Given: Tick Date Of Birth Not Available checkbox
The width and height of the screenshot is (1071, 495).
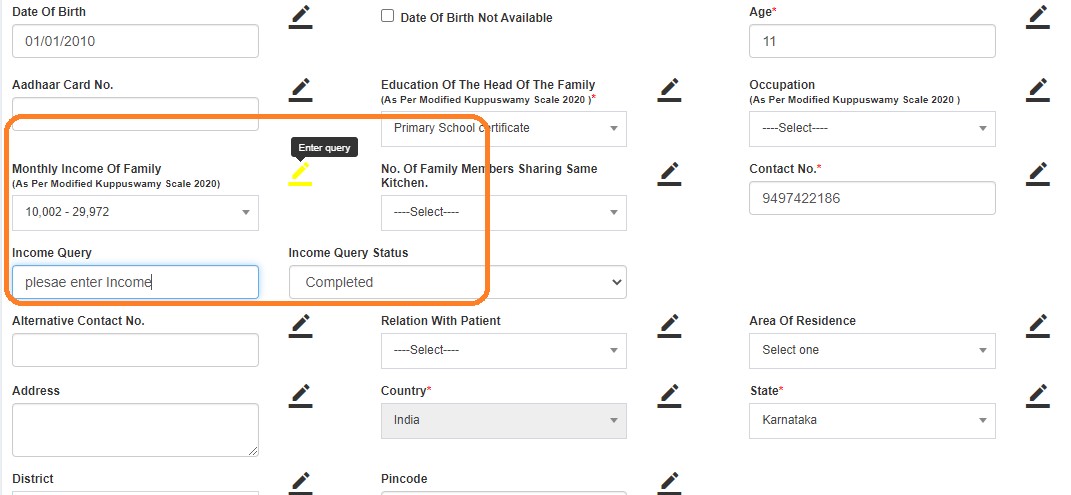Looking at the screenshot, I should [x=387, y=17].
